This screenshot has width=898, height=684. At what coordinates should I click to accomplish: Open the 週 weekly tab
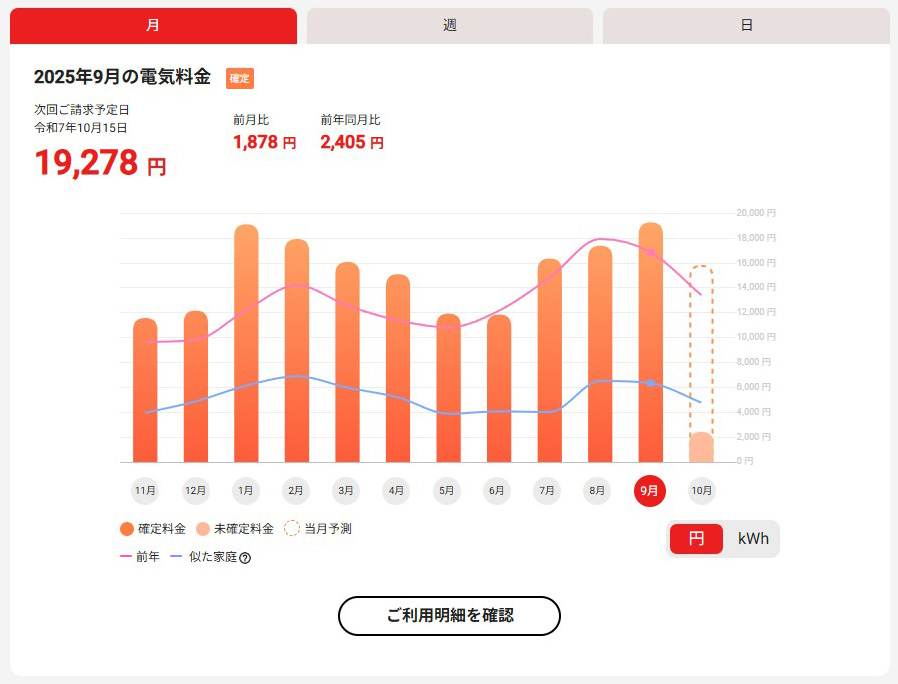click(450, 26)
